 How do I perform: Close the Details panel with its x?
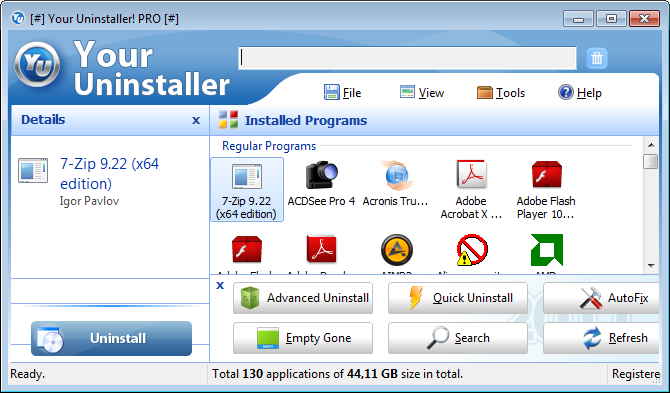(x=196, y=120)
